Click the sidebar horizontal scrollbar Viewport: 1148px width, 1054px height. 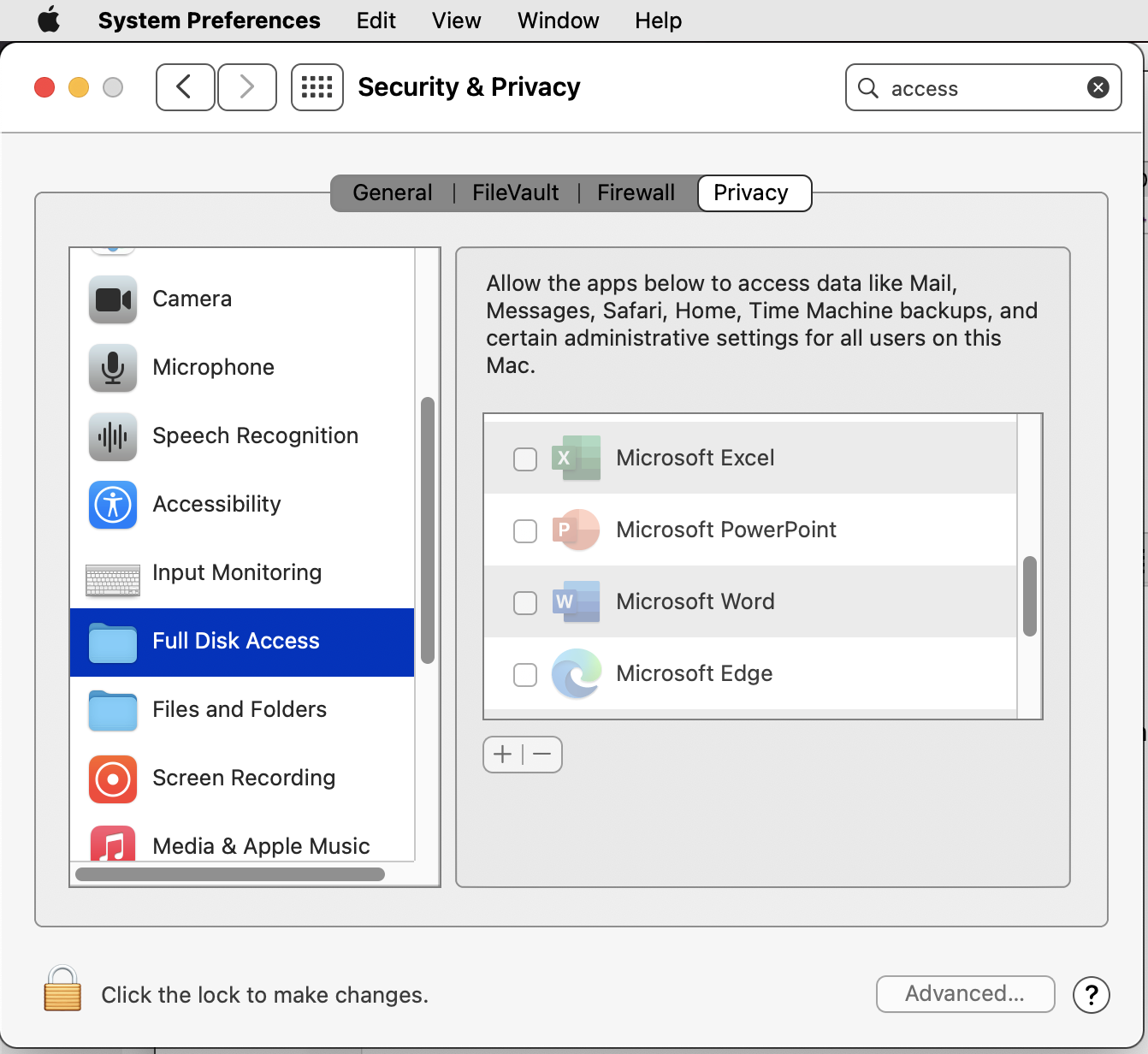[x=230, y=874]
